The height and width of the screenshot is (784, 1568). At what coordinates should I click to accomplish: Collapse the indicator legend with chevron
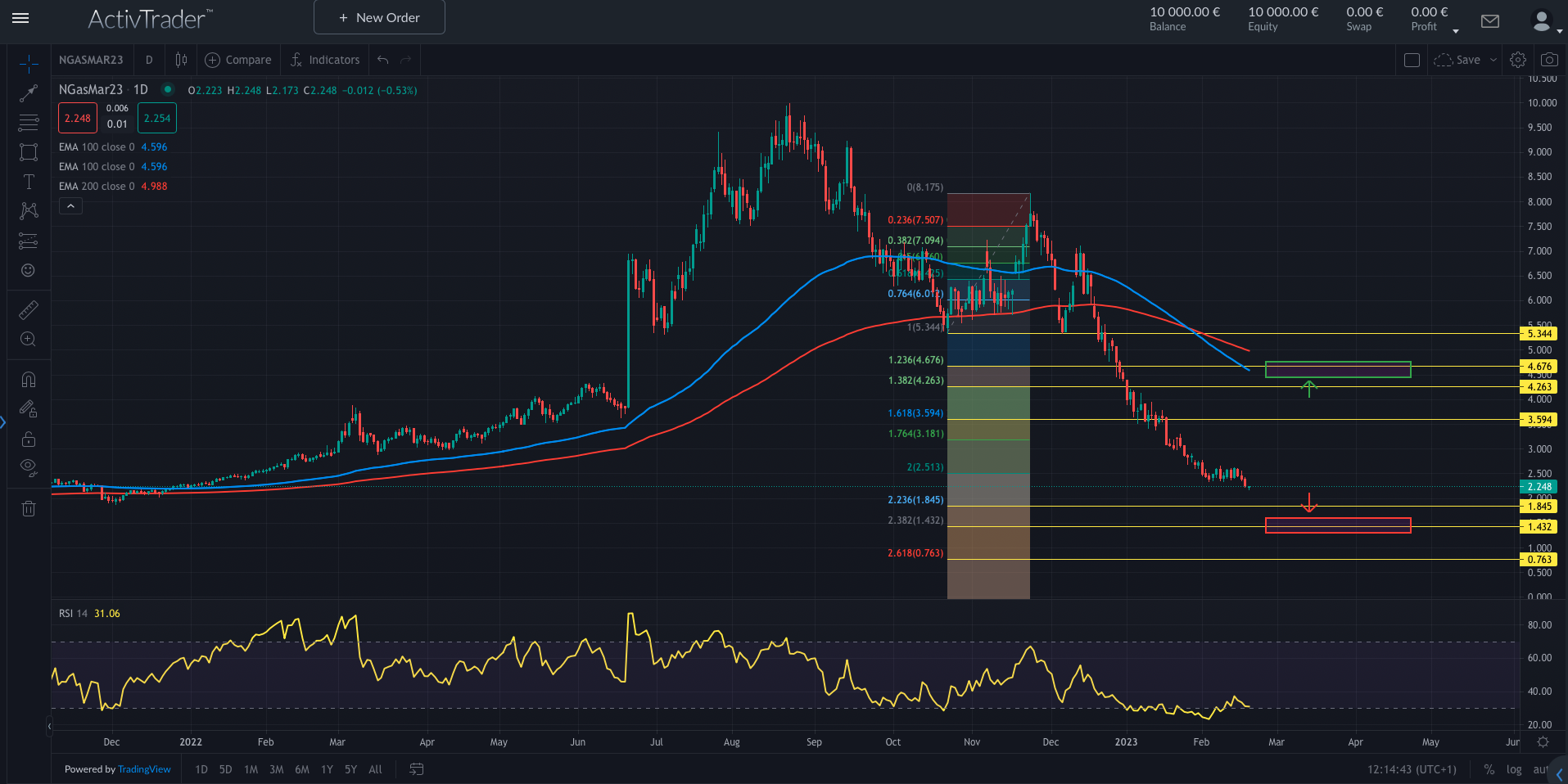tap(70, 206)
